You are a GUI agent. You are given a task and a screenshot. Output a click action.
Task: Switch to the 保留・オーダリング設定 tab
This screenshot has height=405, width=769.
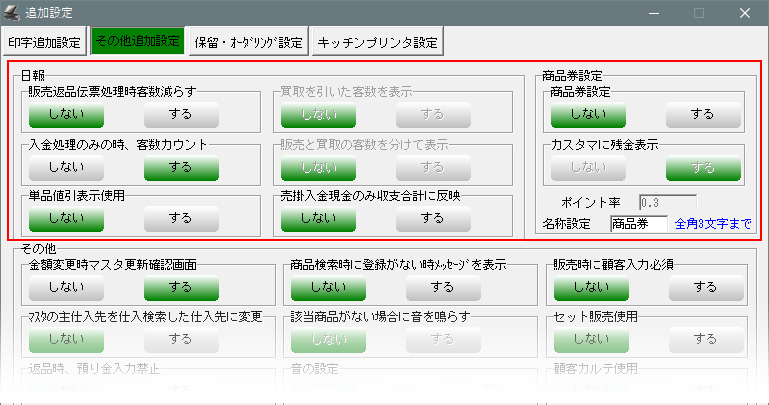[x=248, y=42]
